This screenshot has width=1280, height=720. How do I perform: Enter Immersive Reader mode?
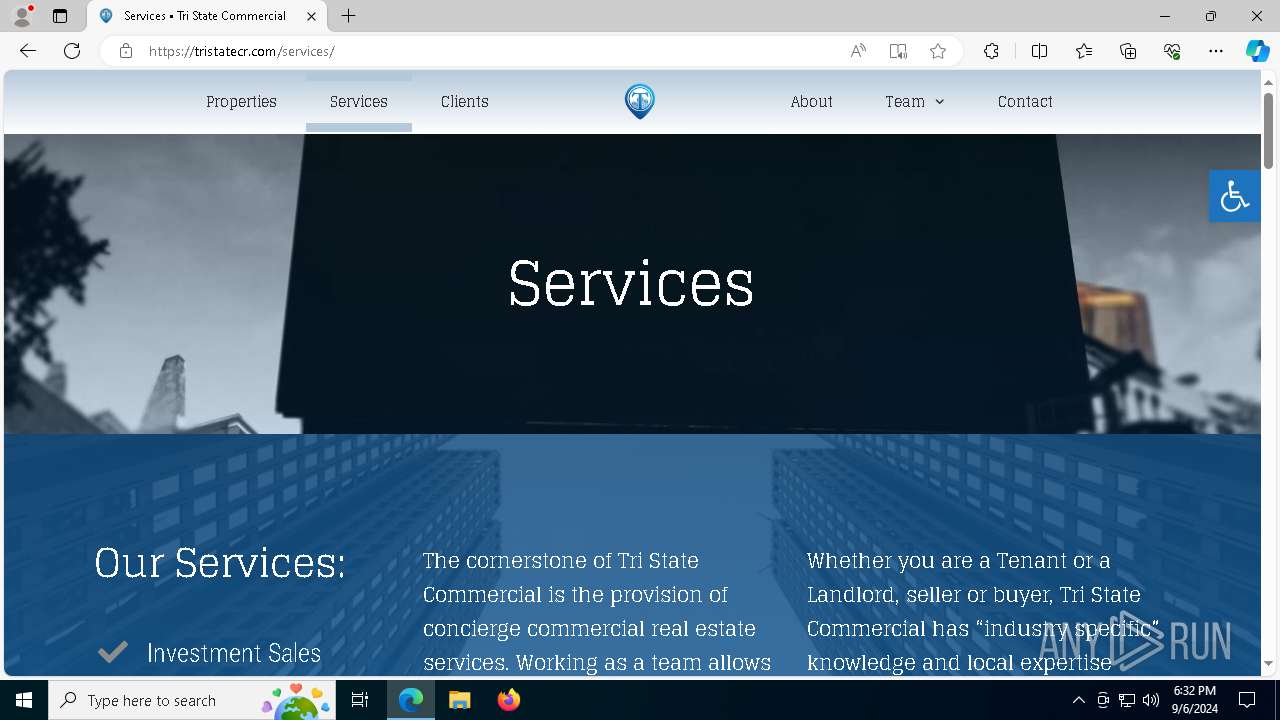point(898,51)
